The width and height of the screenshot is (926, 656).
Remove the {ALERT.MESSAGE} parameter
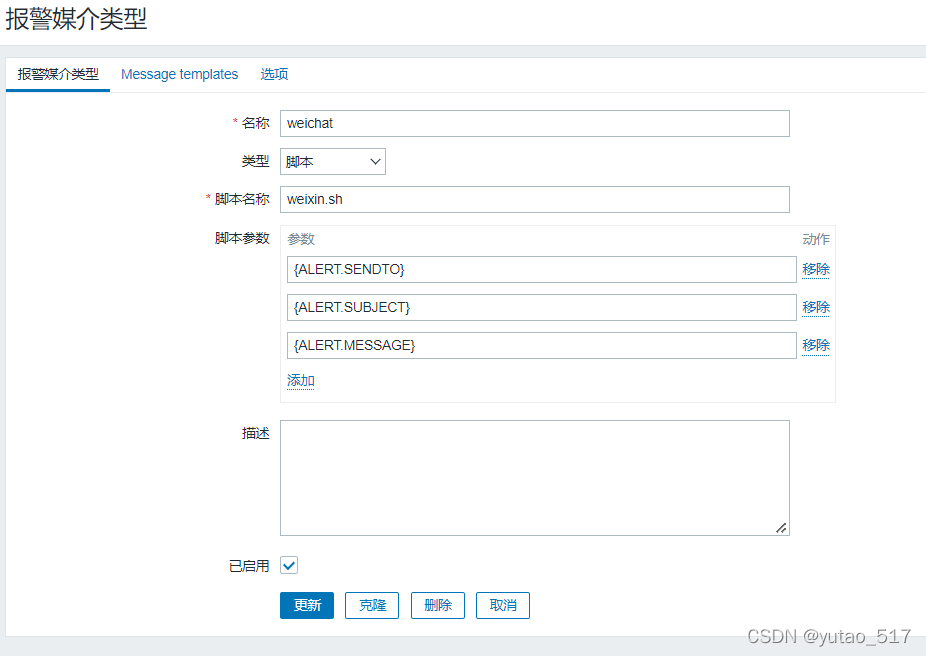(x=816, y=345)
